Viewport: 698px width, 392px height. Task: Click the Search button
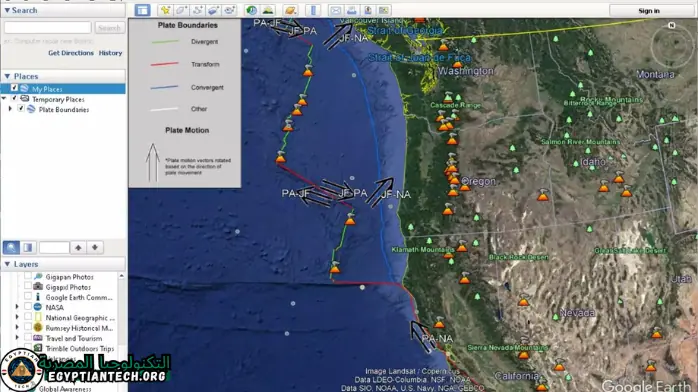(x=110, y=28)
